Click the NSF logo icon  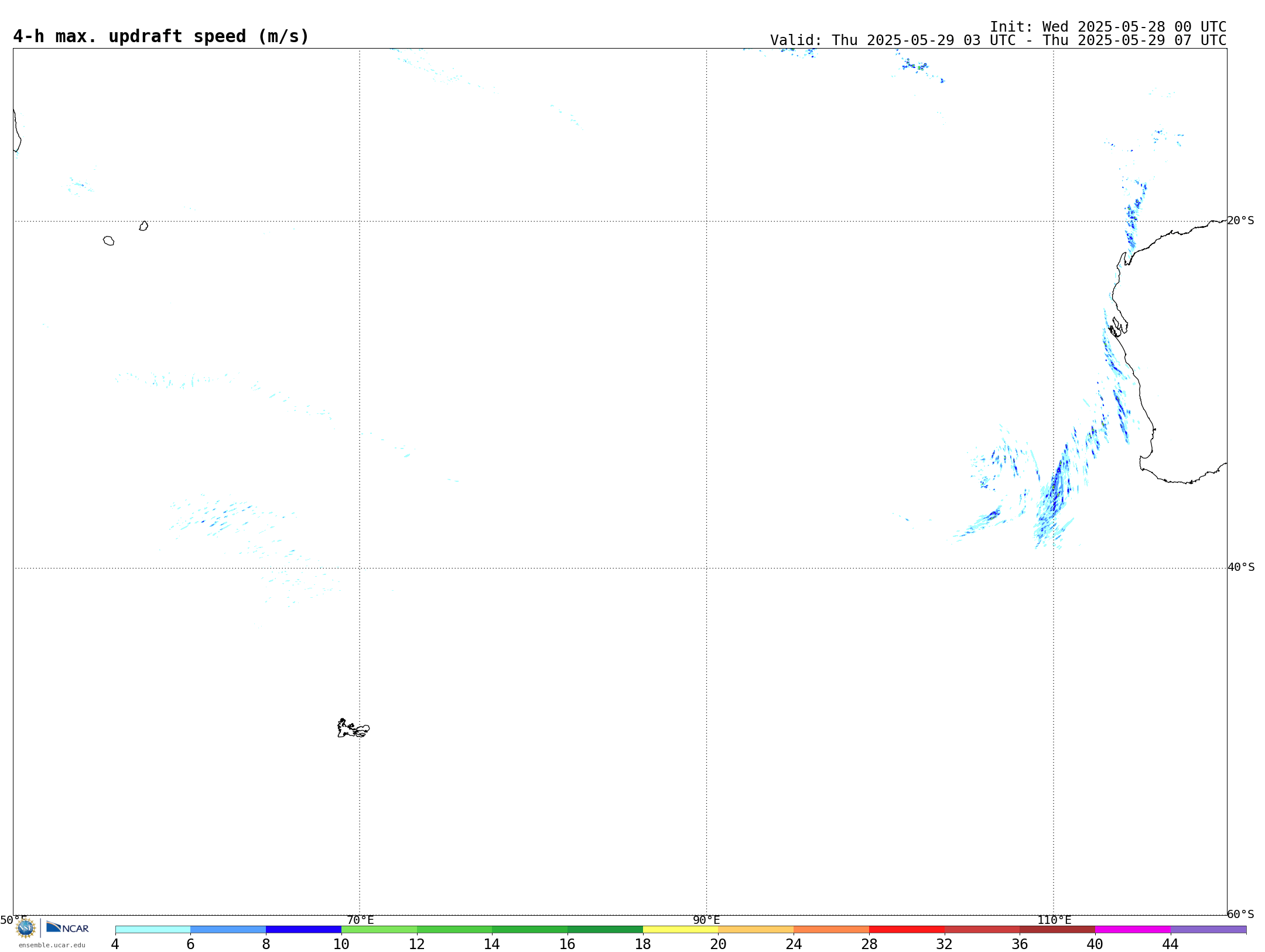click(25, 928)
